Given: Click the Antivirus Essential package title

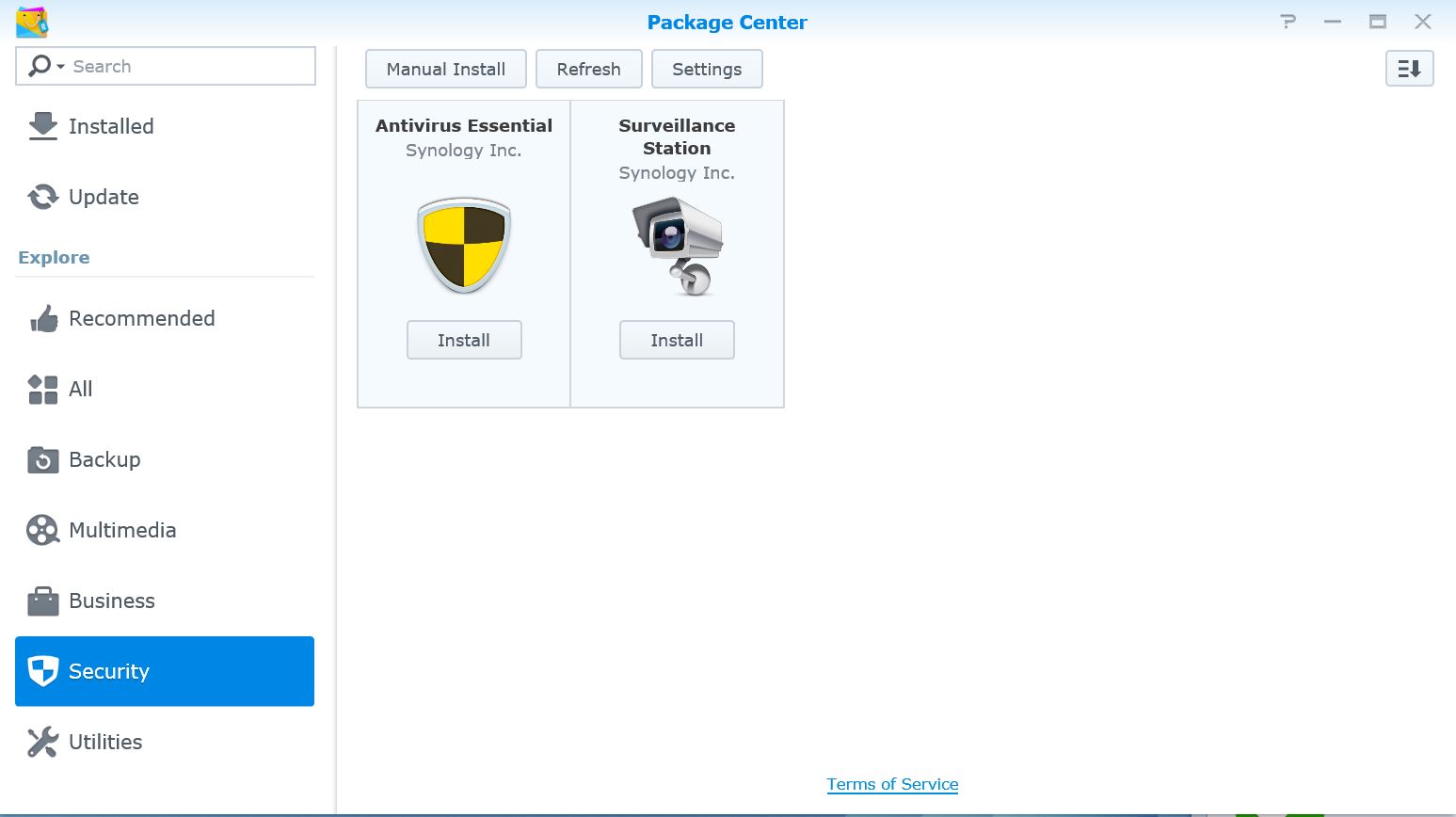Looking at the screenshot, I should (x=464, y=125).
